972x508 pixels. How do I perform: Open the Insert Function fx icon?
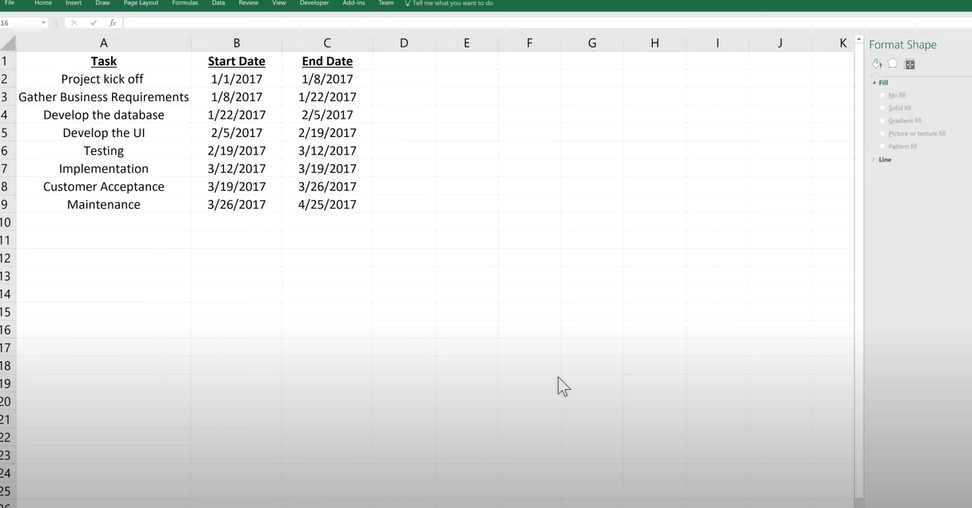click(113, 23)
